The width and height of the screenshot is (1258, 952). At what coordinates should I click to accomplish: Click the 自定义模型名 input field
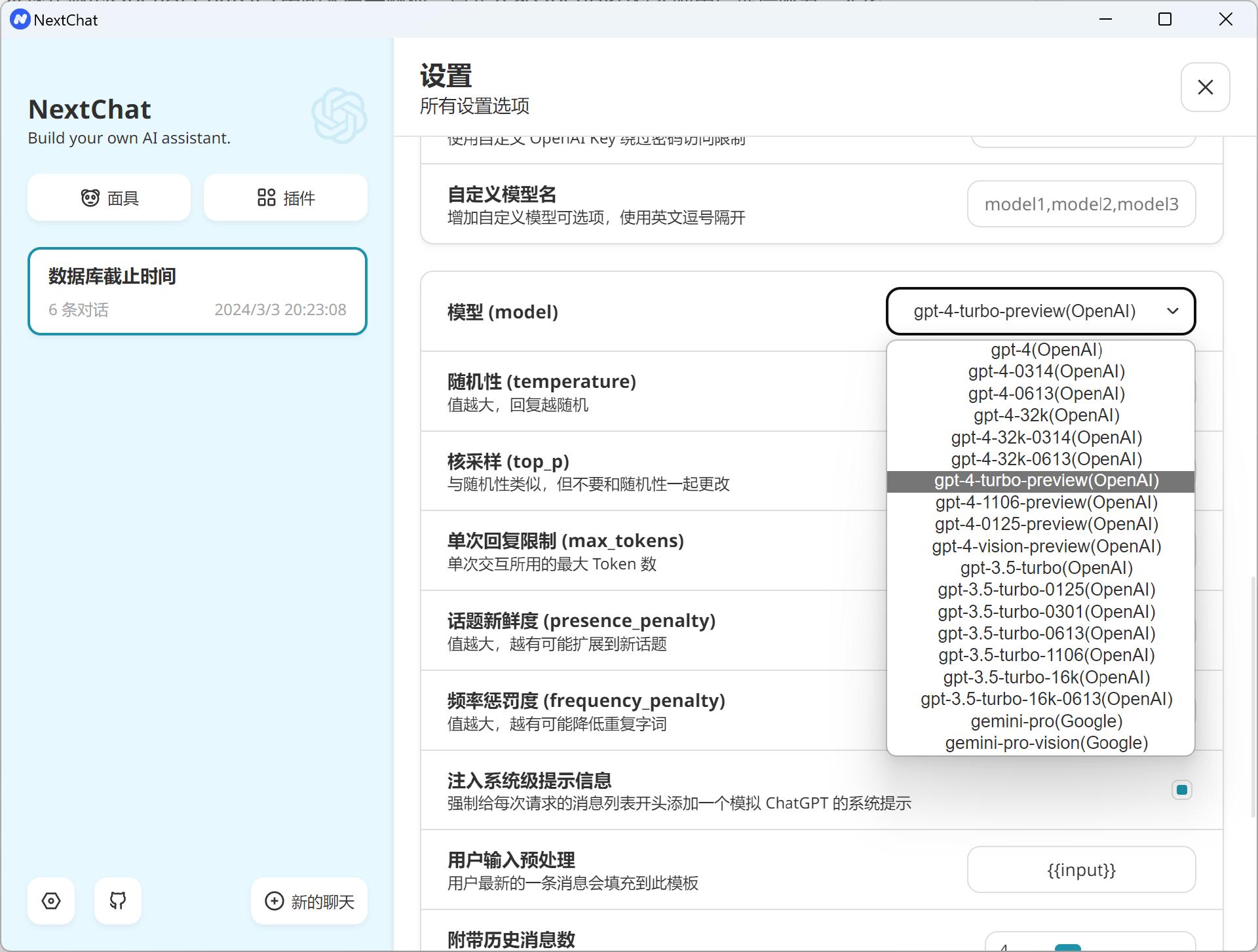pos(1081,204)
